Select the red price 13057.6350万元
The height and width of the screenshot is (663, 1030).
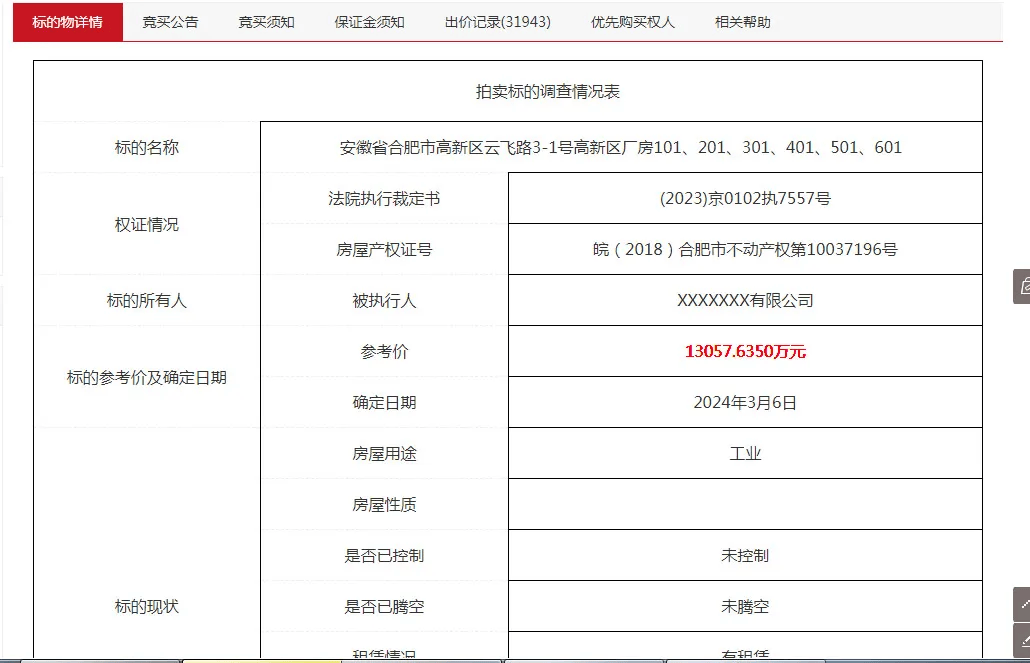745,352
